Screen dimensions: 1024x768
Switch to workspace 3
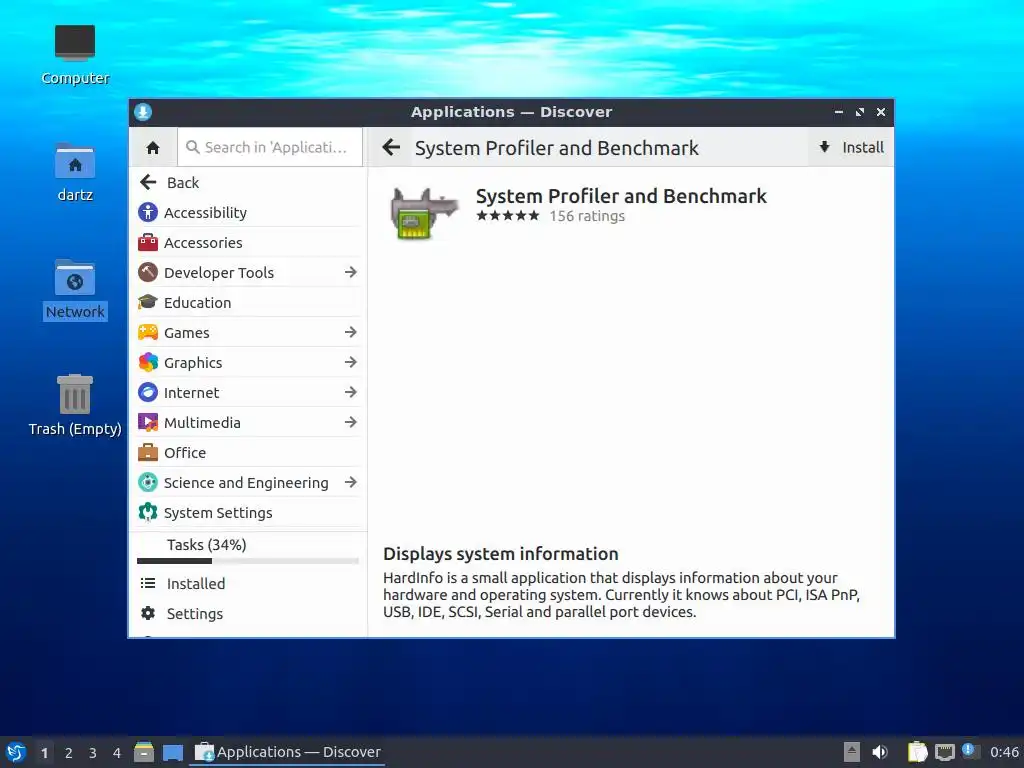(x=93, y=753)
